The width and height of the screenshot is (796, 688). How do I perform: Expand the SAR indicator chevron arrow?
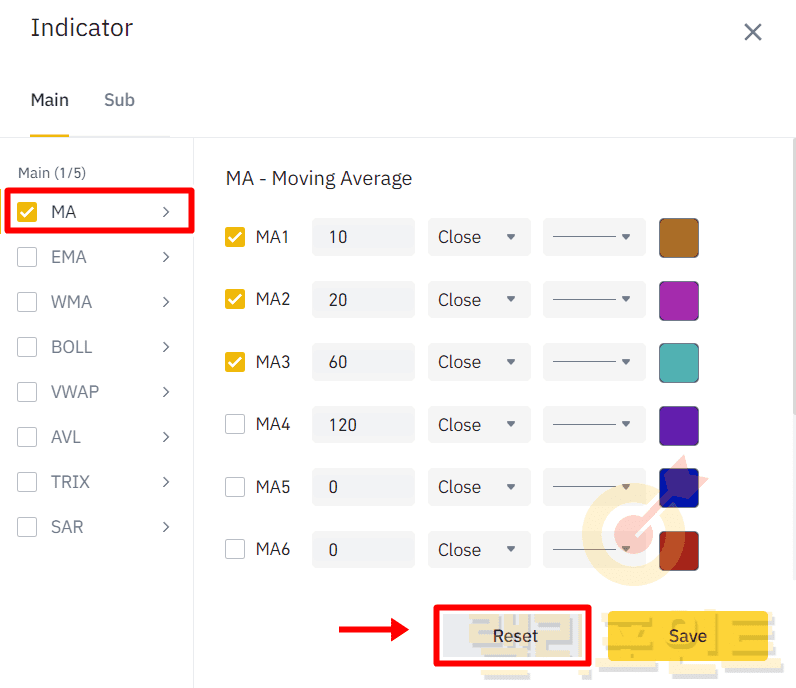(166, 527)
